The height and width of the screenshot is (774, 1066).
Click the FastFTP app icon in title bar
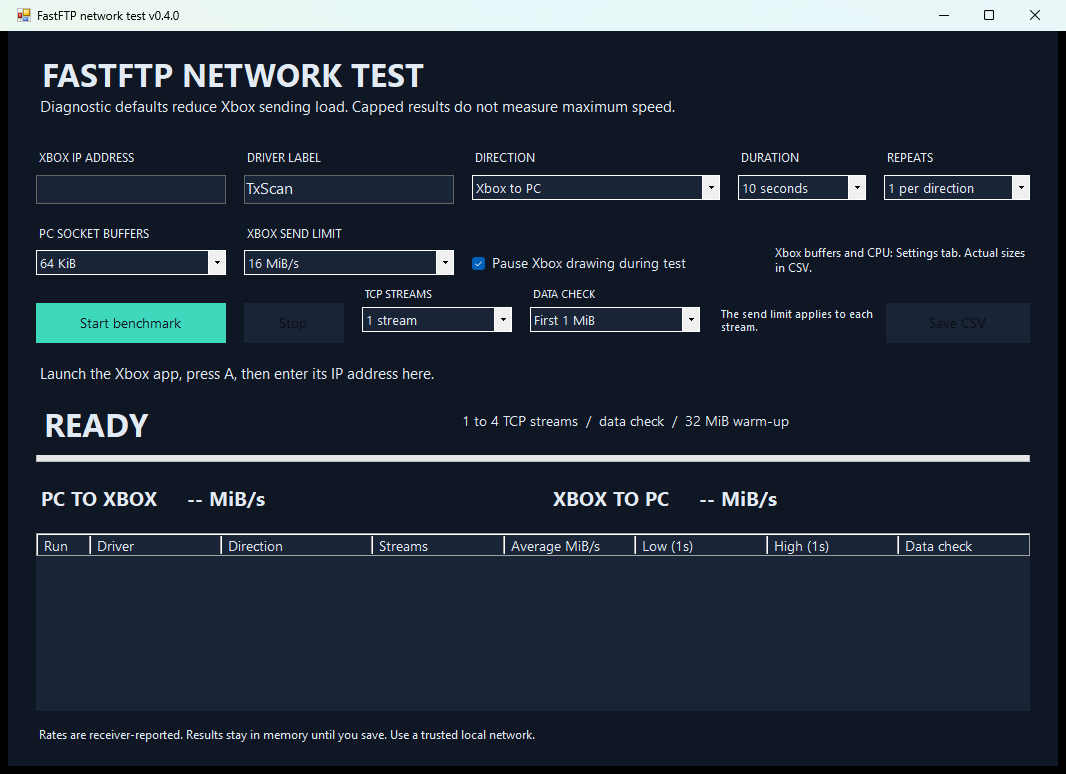pyautogui.click(x=24, y=15)
